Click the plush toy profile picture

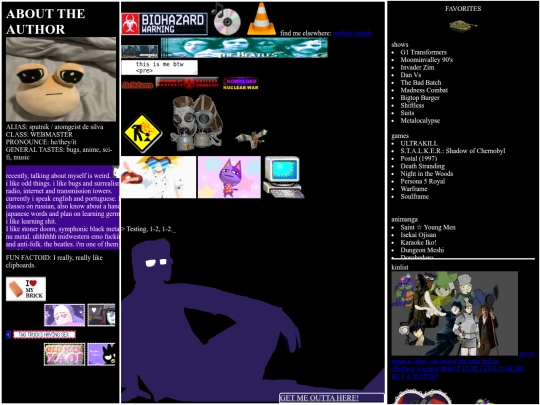click(61, 79)
